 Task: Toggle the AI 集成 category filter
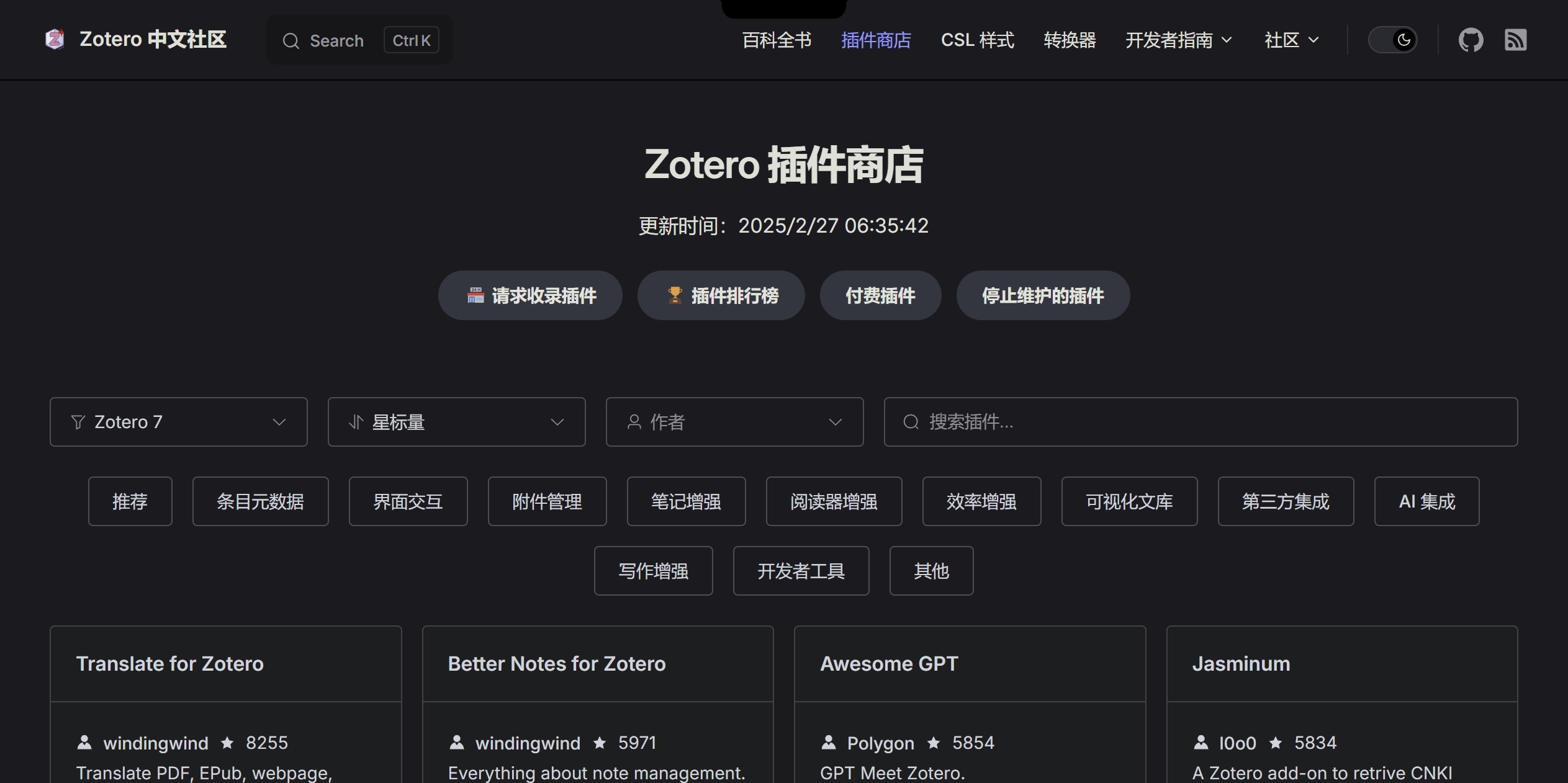1426,501
